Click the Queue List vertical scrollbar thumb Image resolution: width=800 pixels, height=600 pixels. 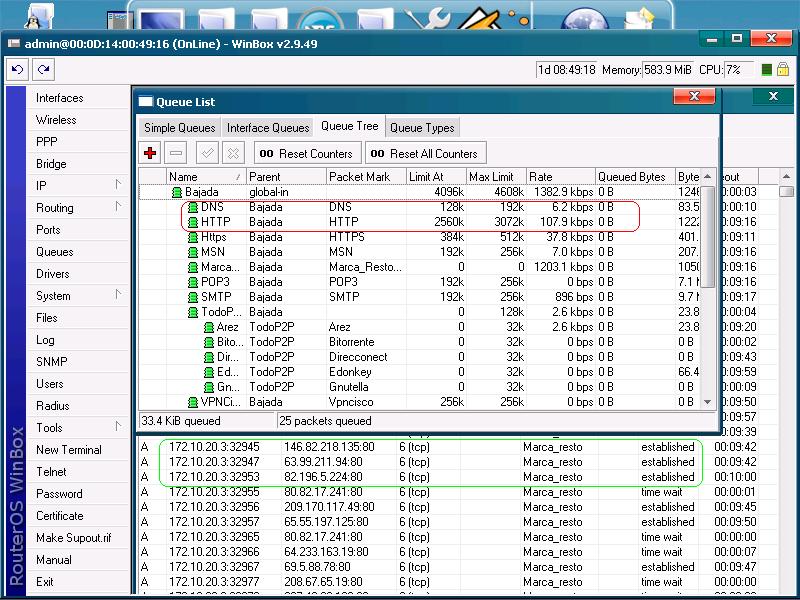click(708, 237)
